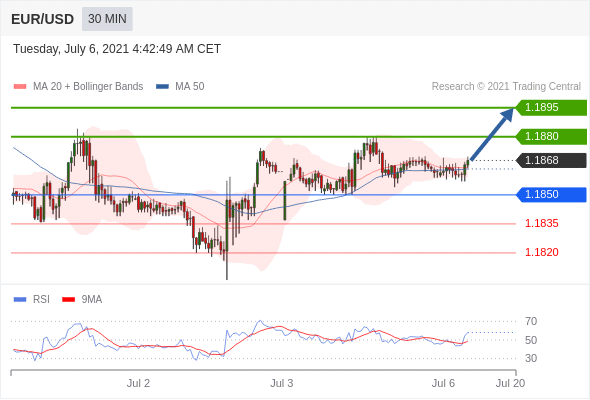Click the MA 20 Bollinger Bands legend swatch

click(x=20, y=87)
